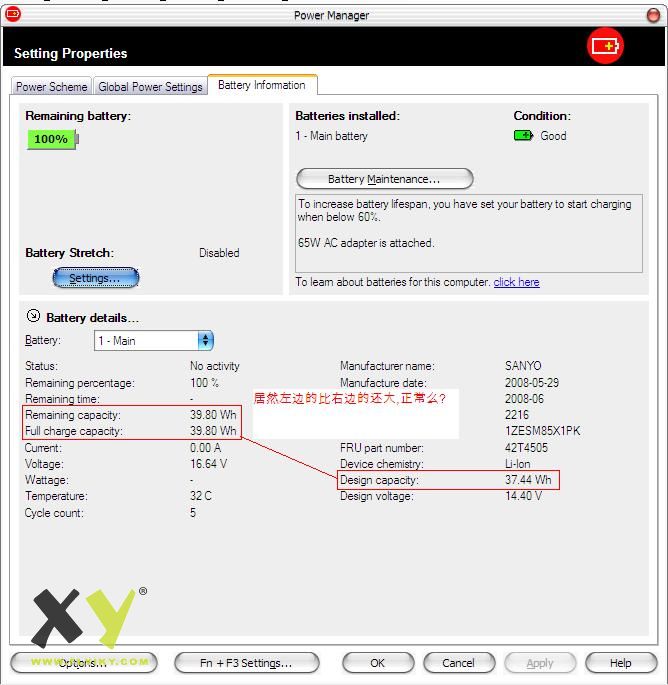Click the '42T4505' FRU part number
This screenshot has width=668, height=685.
[526, 447]
